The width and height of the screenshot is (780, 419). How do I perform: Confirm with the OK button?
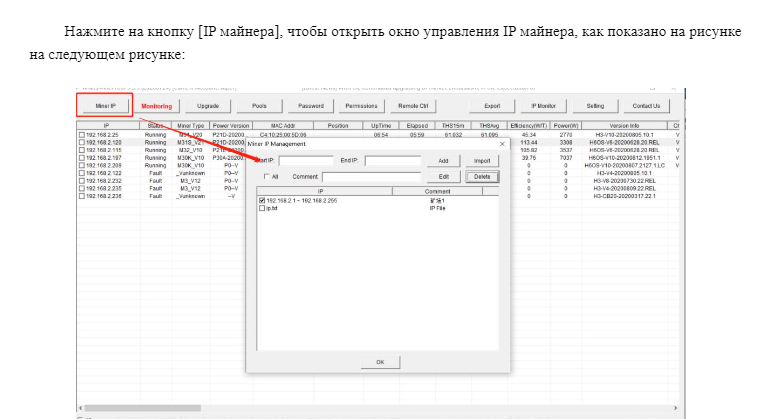tap(380, 362)
